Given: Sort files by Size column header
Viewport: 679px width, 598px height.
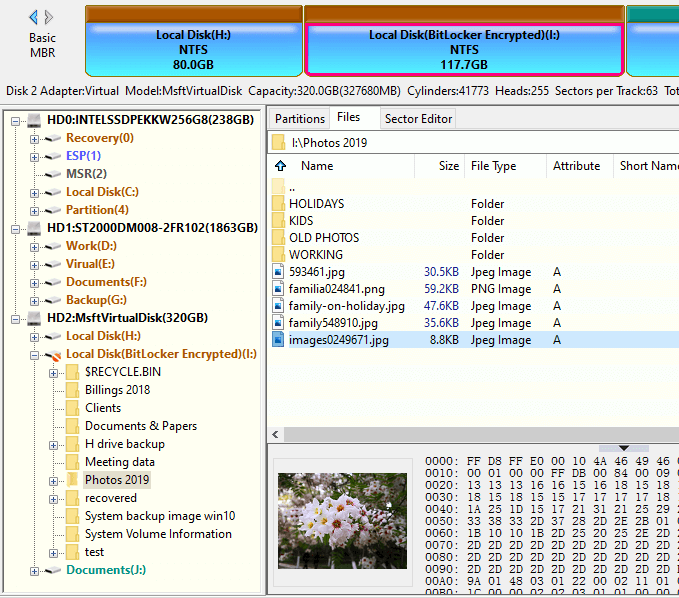Looking at the screenshot, I should (449, 166).
